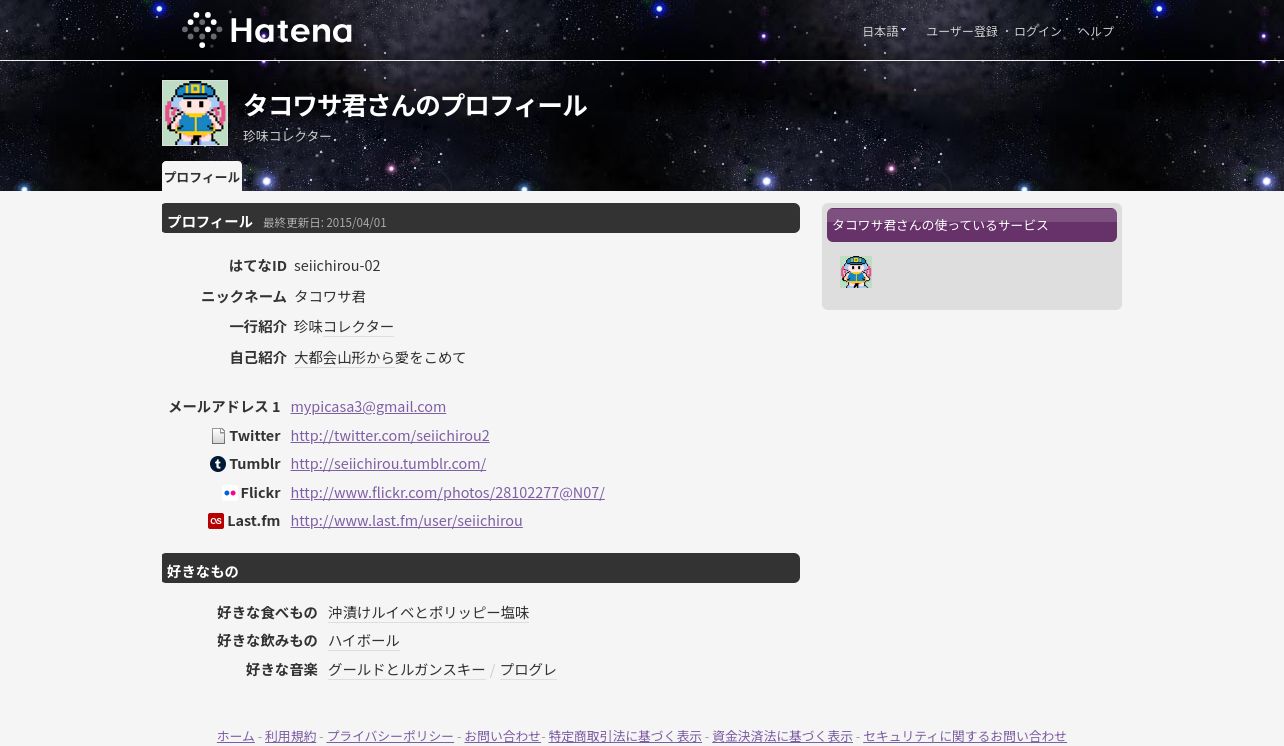The height and width of the screenshot is (746, 1284).
Task: Open the mypicasa3@gmail.com email link
Action: pyautogui.click(x=368, y=406)
